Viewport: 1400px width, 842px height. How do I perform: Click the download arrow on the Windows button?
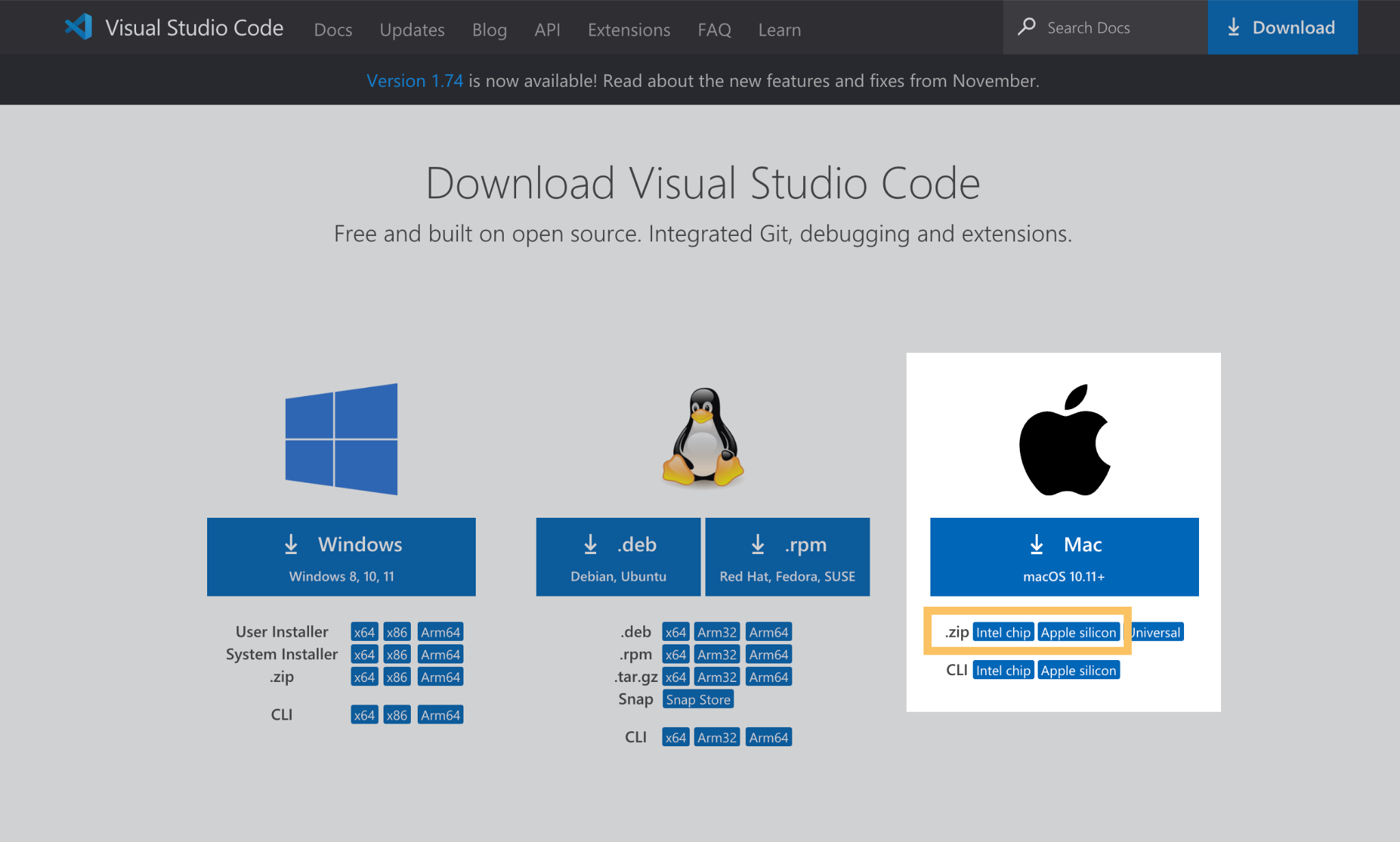[291, 544]
